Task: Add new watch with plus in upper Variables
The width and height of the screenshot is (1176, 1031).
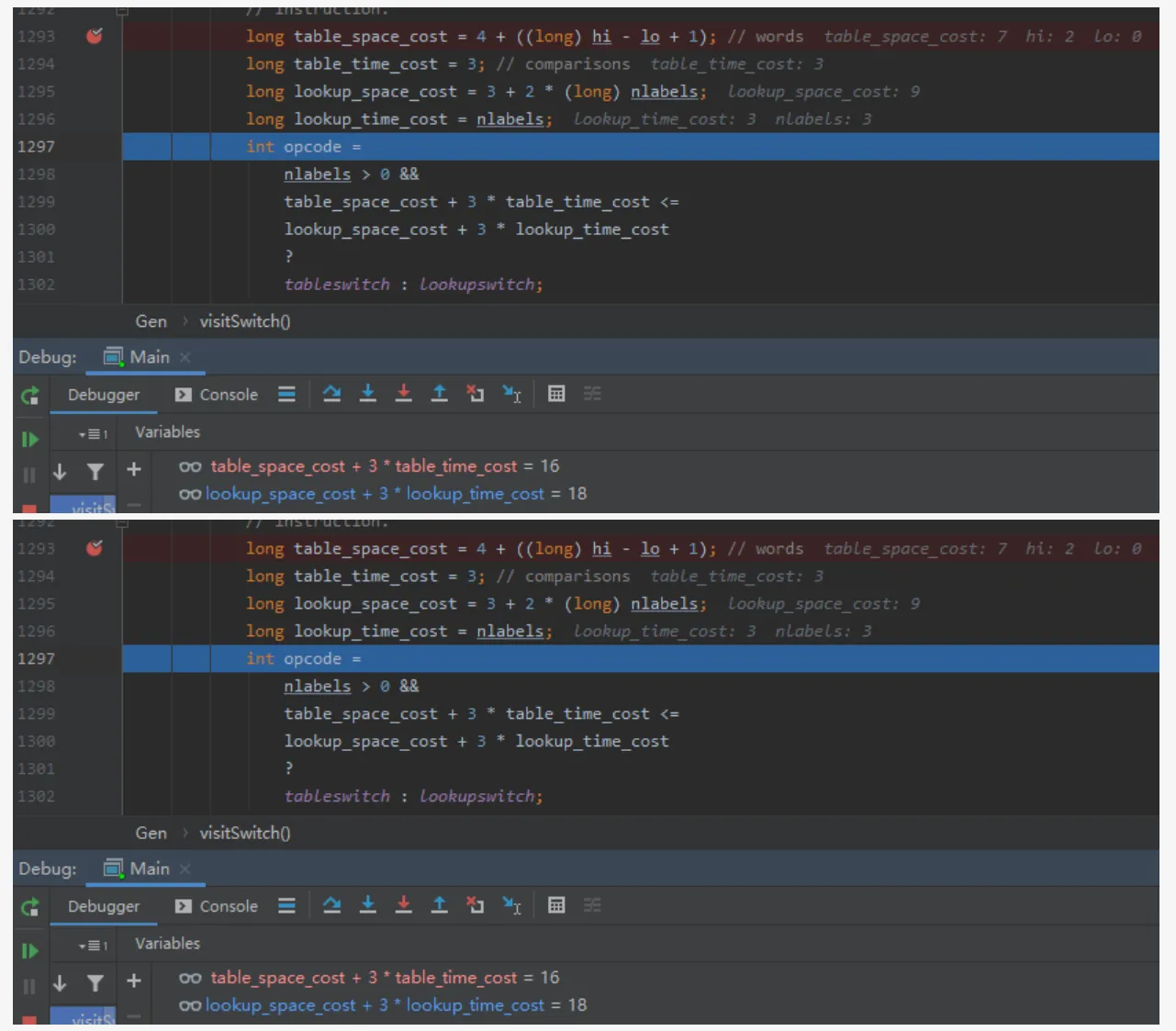Action: click(x=134, y=469)
